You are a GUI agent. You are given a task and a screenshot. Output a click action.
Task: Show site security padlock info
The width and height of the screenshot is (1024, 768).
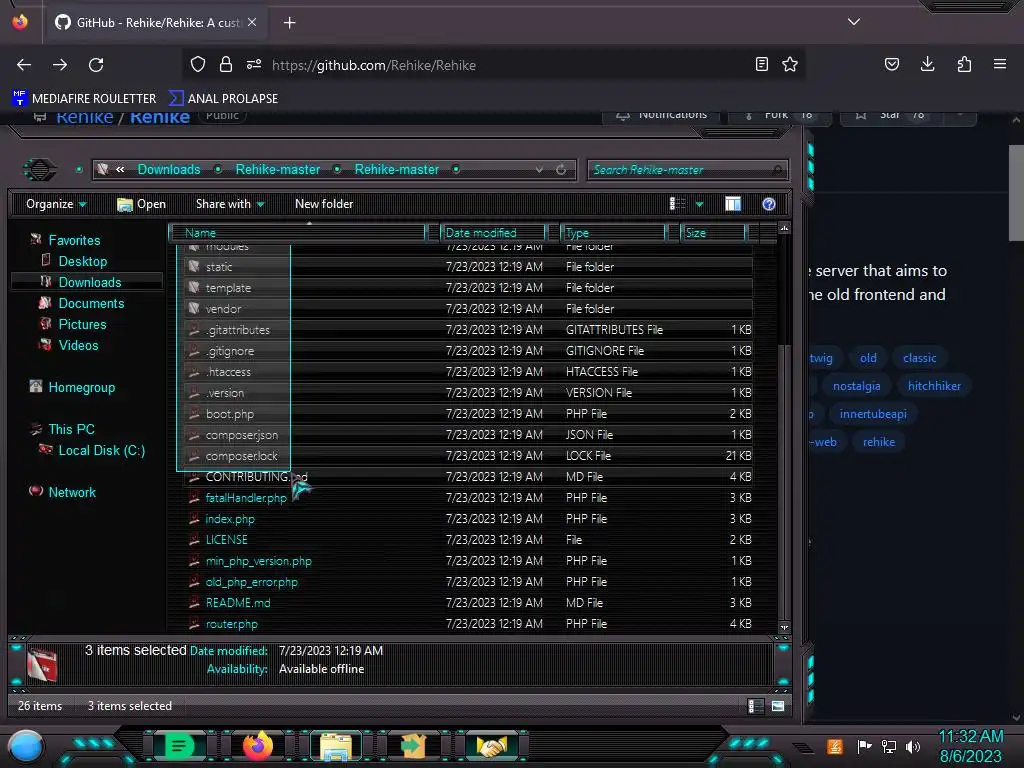click(226, 64)
